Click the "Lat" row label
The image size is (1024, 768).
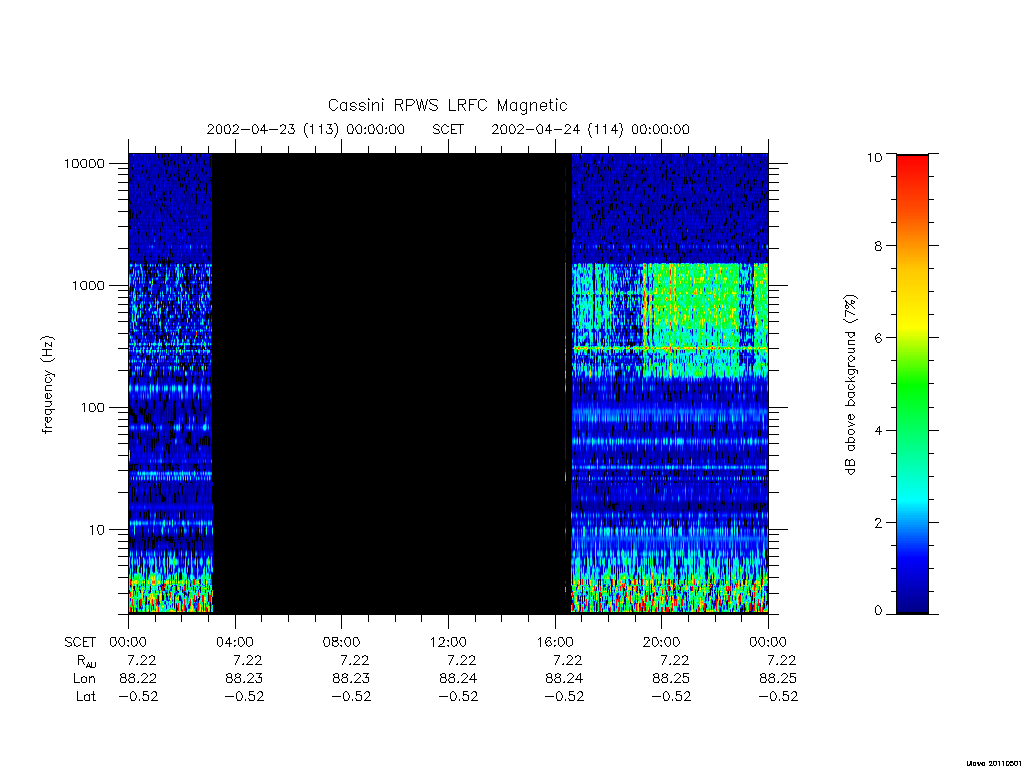(x=86, y=696)
